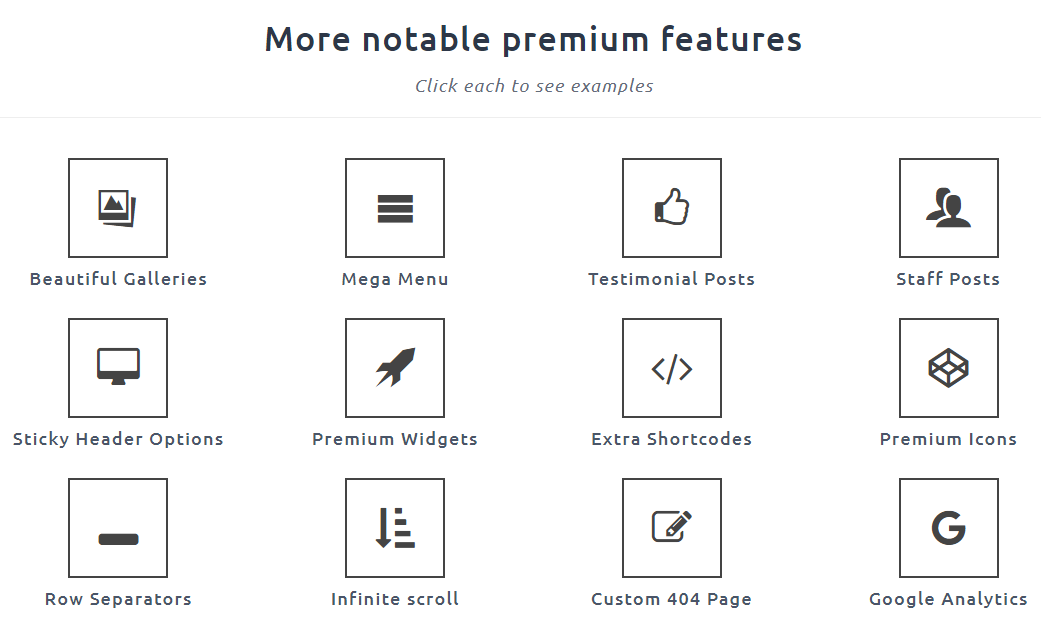Open the Row Separators dash icon

click(117, 539)
